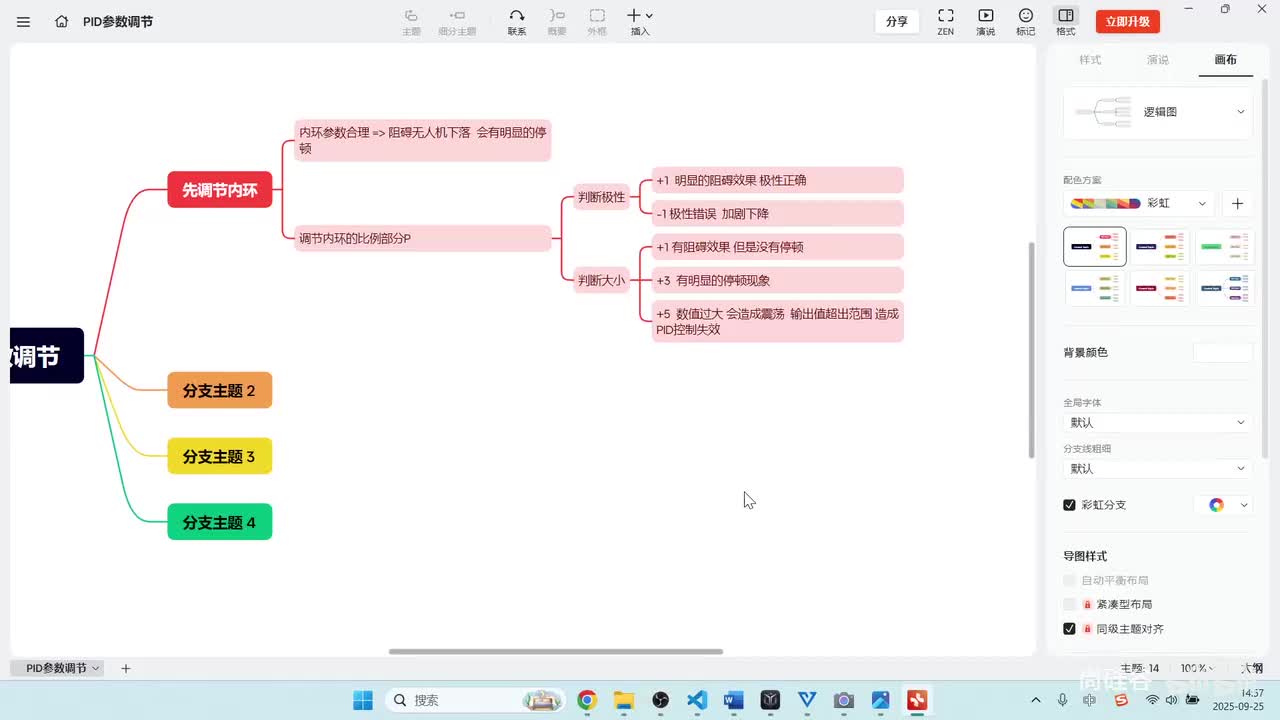Image resolution: width=1280 pixels, height=720 pixels.
Task: Open the hamburger main menu
Action: (x=24, y=21)
